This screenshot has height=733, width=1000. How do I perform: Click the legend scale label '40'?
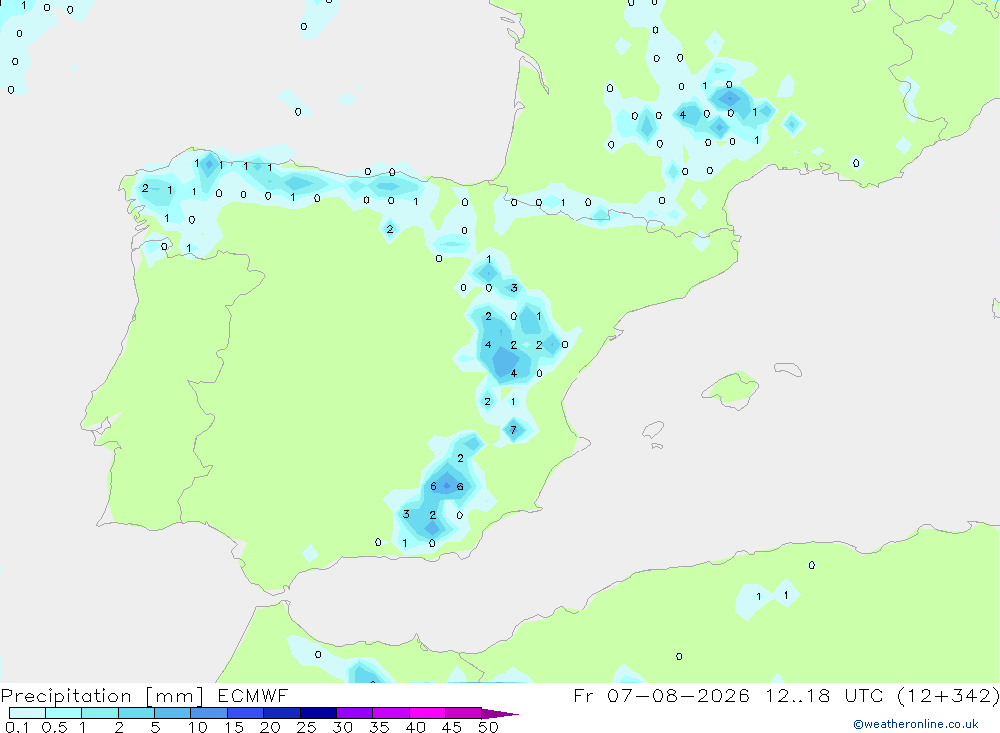(416, 727)
